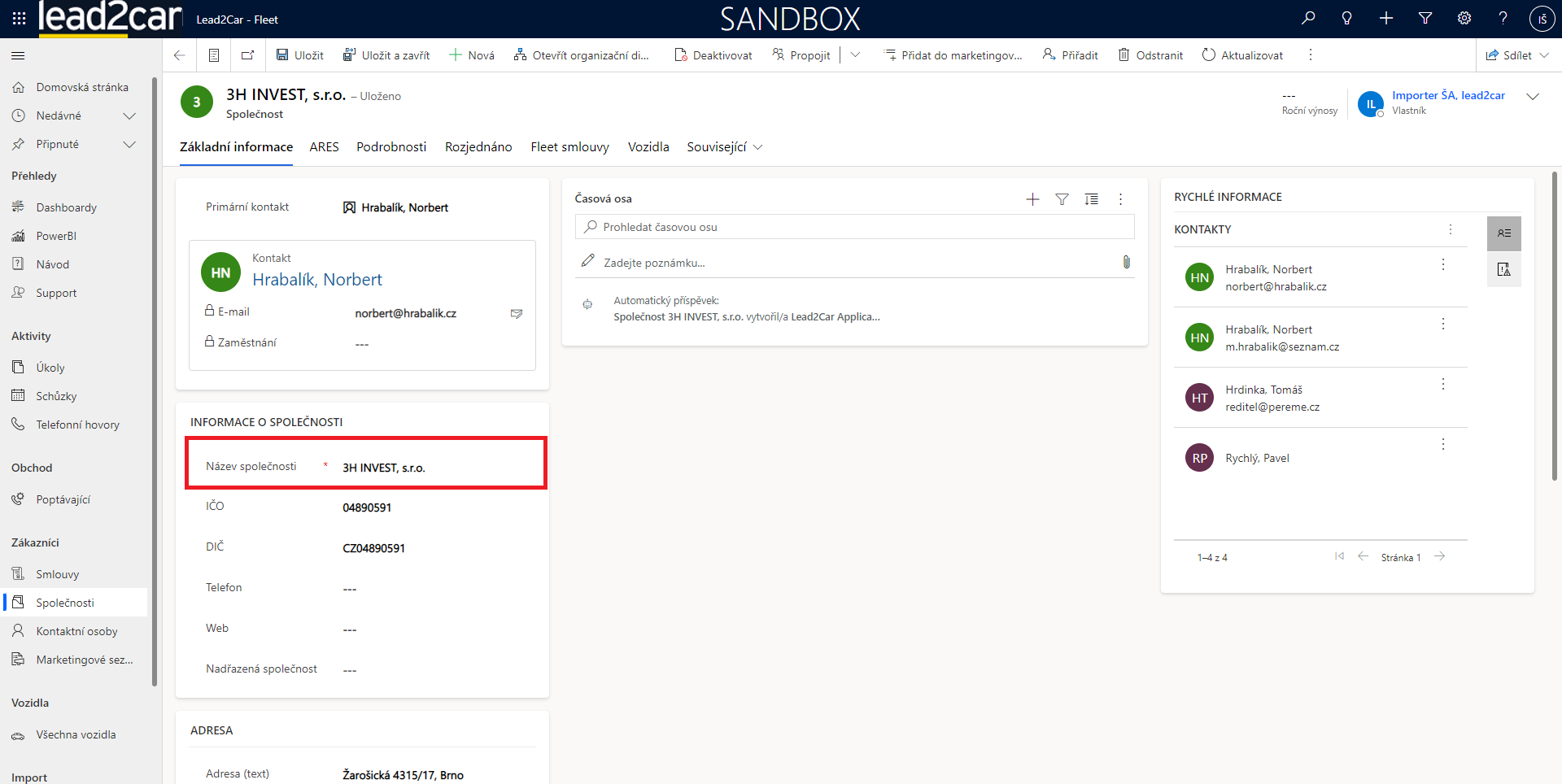The image size is (1562, 784).
Task: Expand the Připnuté section in sidebar
Action: pos(129,144)
